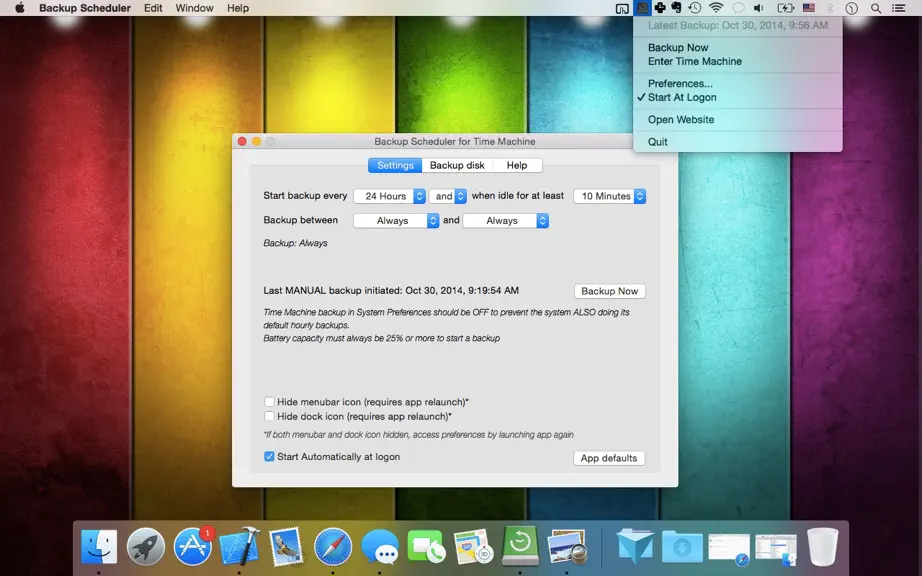
Task: Open second Always backup-between dropdown
Action: pos(506,220)
